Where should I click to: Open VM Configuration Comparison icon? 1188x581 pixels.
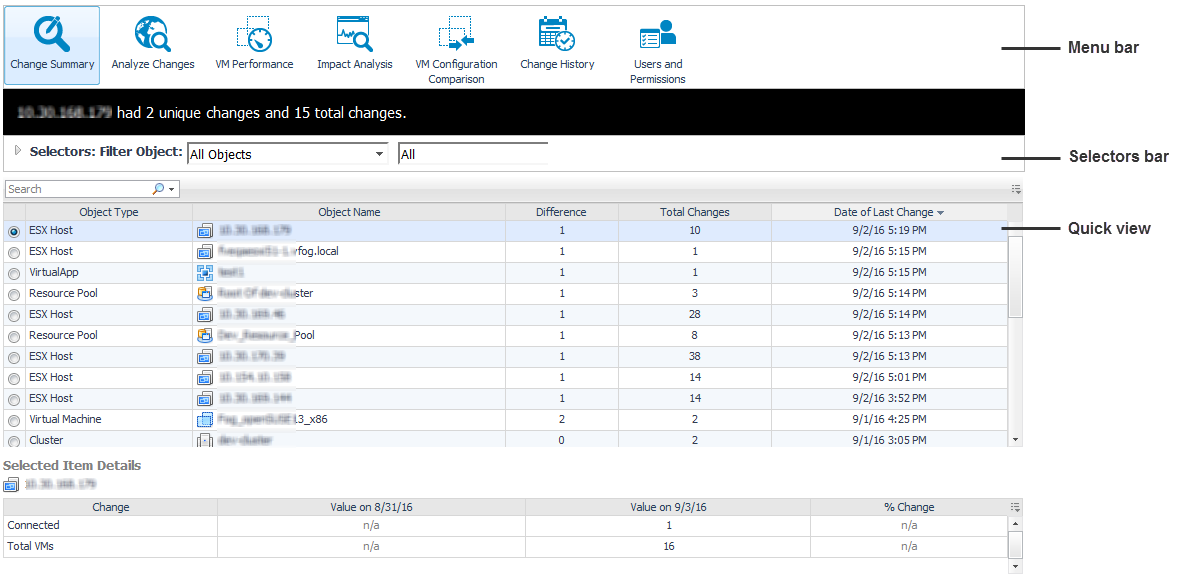pyautogui.click(x=456, y=34)
